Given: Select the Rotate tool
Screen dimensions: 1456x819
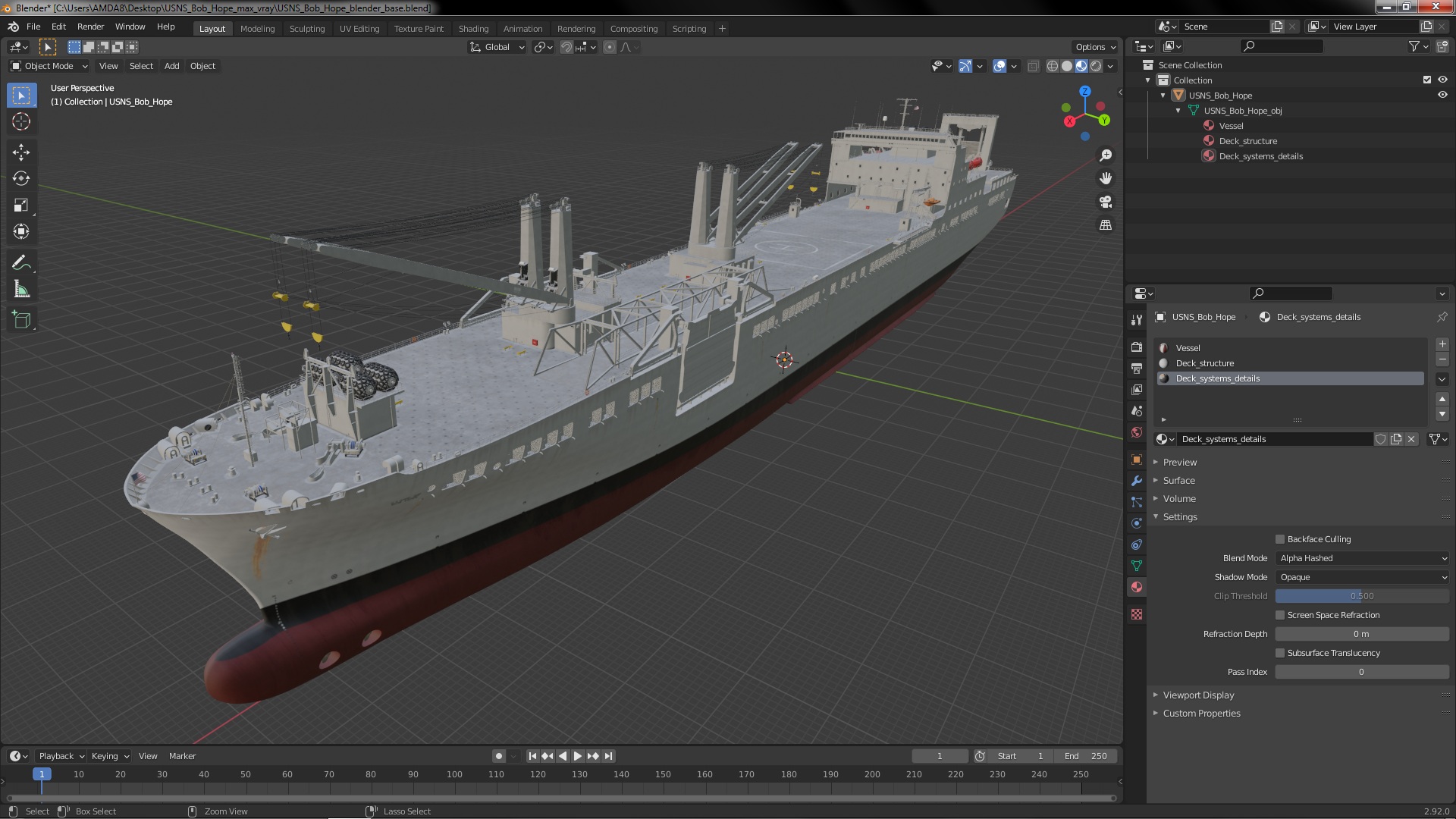Looking at the screenshot, I should point(21,179).
